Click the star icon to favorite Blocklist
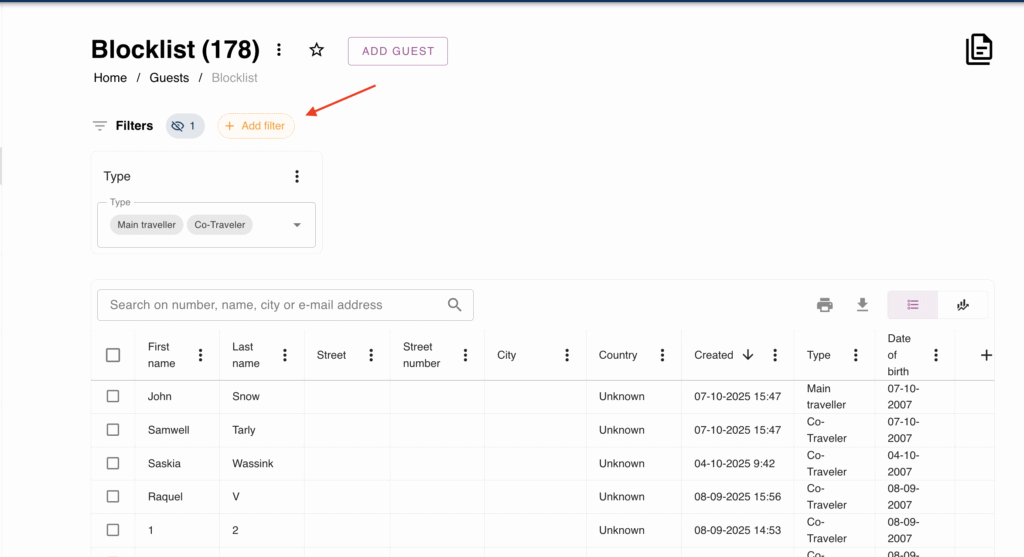The height and width of the screenshot is (557, 1024). coord(317,50)
